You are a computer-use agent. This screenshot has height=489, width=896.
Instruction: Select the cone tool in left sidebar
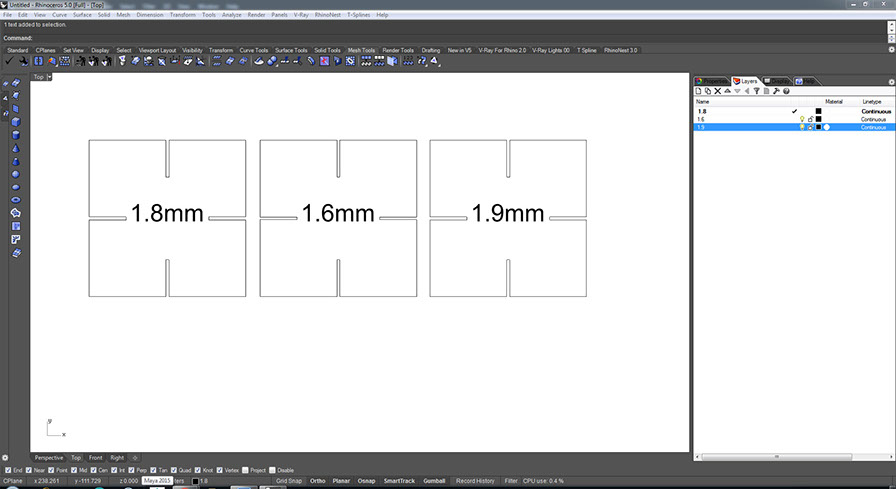click(x=16, y=148)
